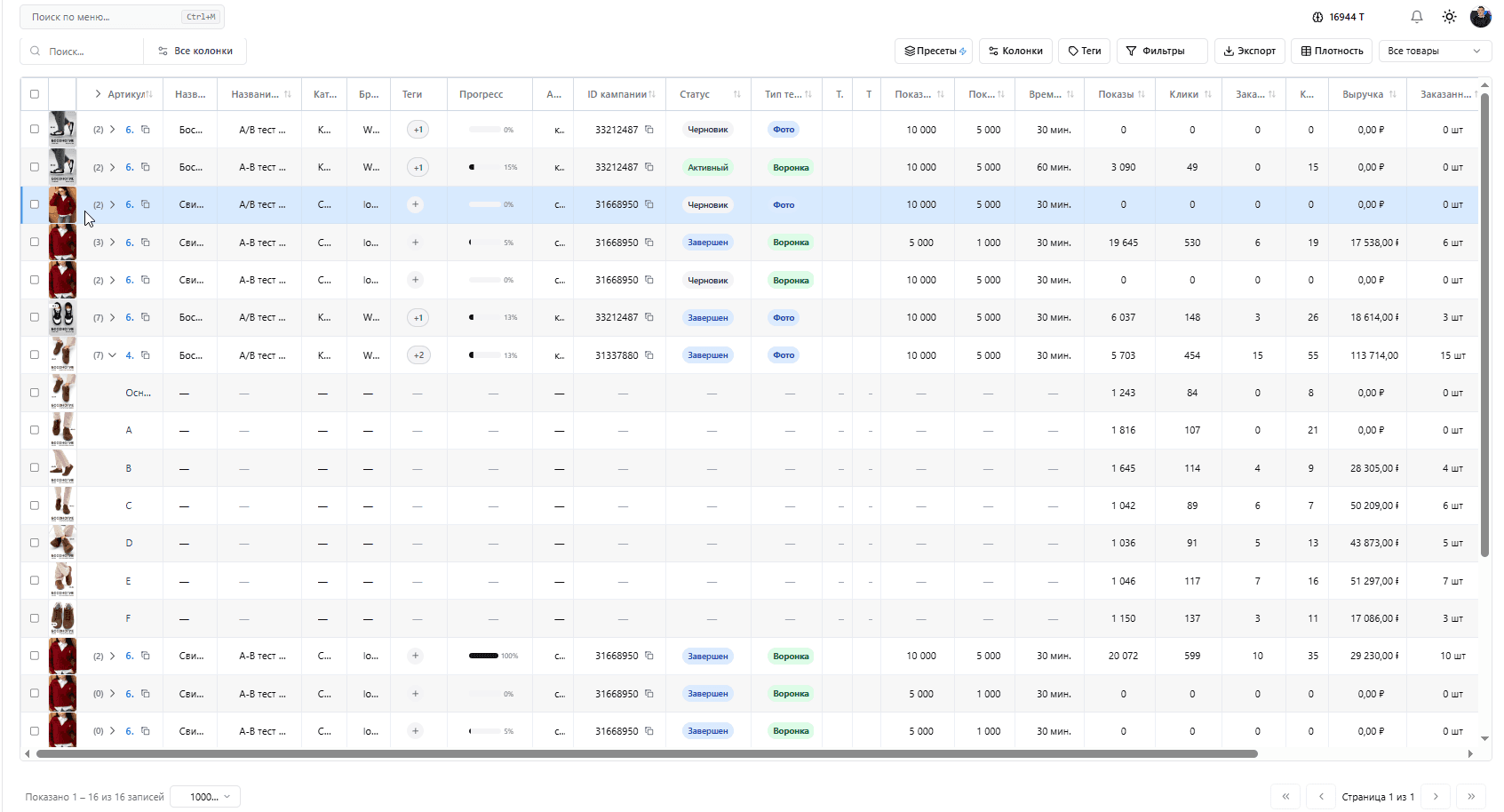1504x812 pixels.
Task: Open the Все товары dropdown
Action: (x=1434, y=51)
